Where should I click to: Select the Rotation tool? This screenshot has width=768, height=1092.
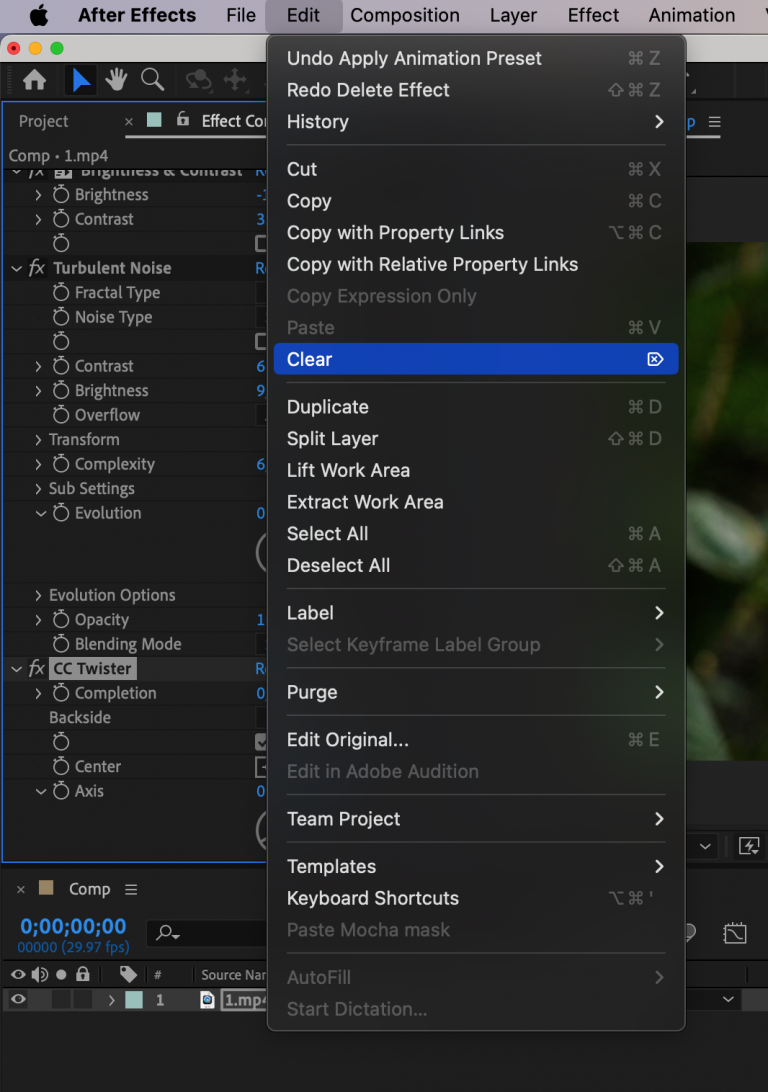click(x=200, y=80)
